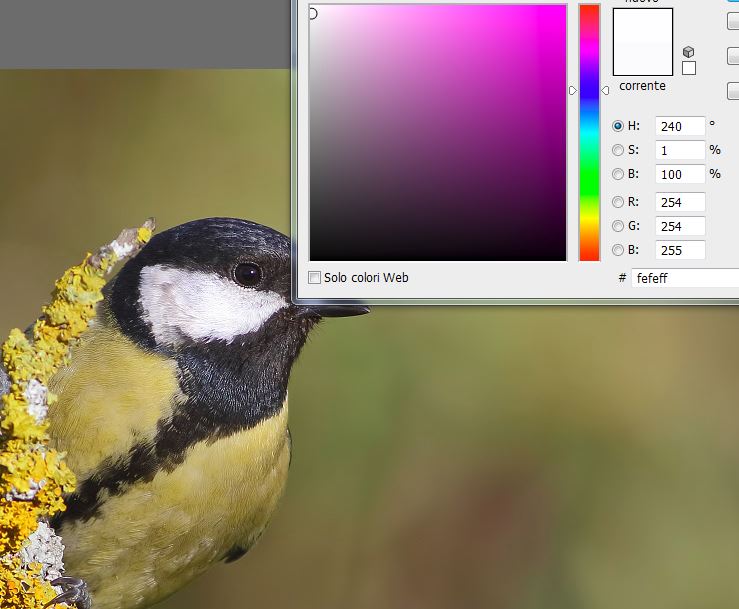Screen dimensions: 739x609
Task: Click the H value field showing 240
Action: coord(680,126)
